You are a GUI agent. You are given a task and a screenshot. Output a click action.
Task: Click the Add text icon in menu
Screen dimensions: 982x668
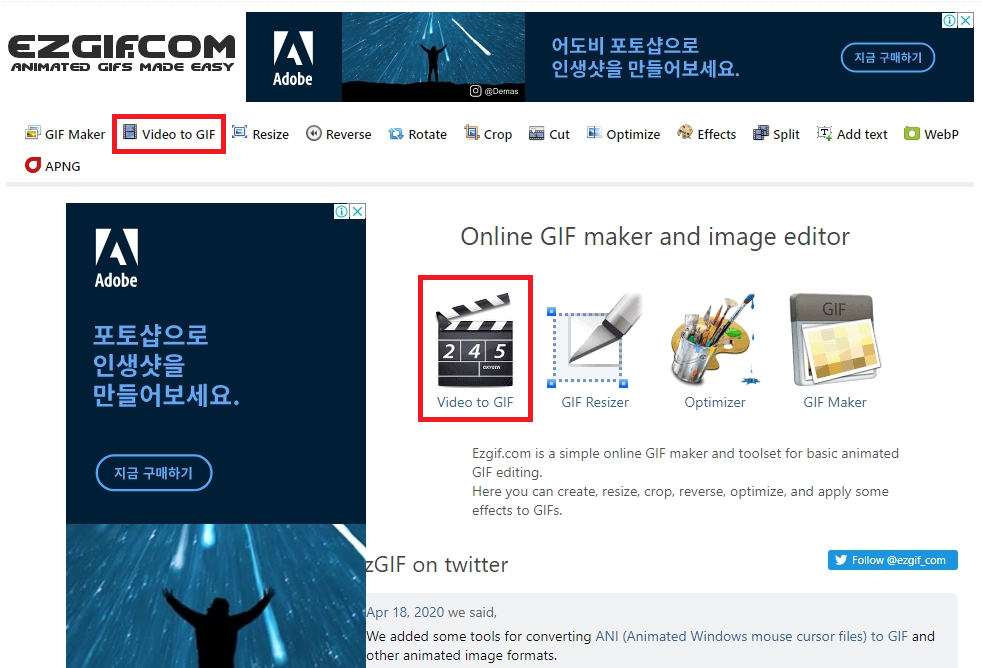[824, 133]
